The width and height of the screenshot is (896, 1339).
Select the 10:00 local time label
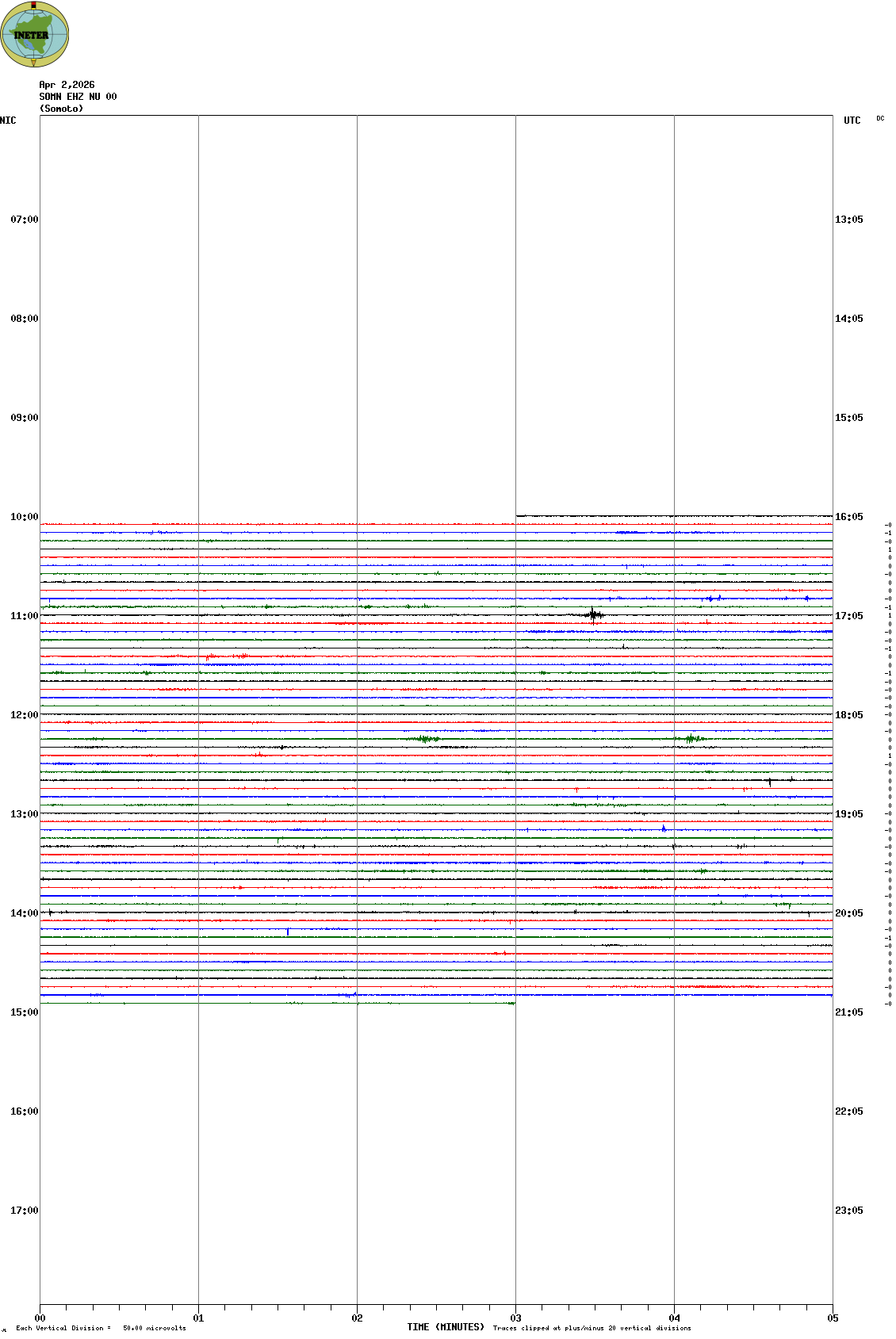pyautogui.click(x=24, y=517)
